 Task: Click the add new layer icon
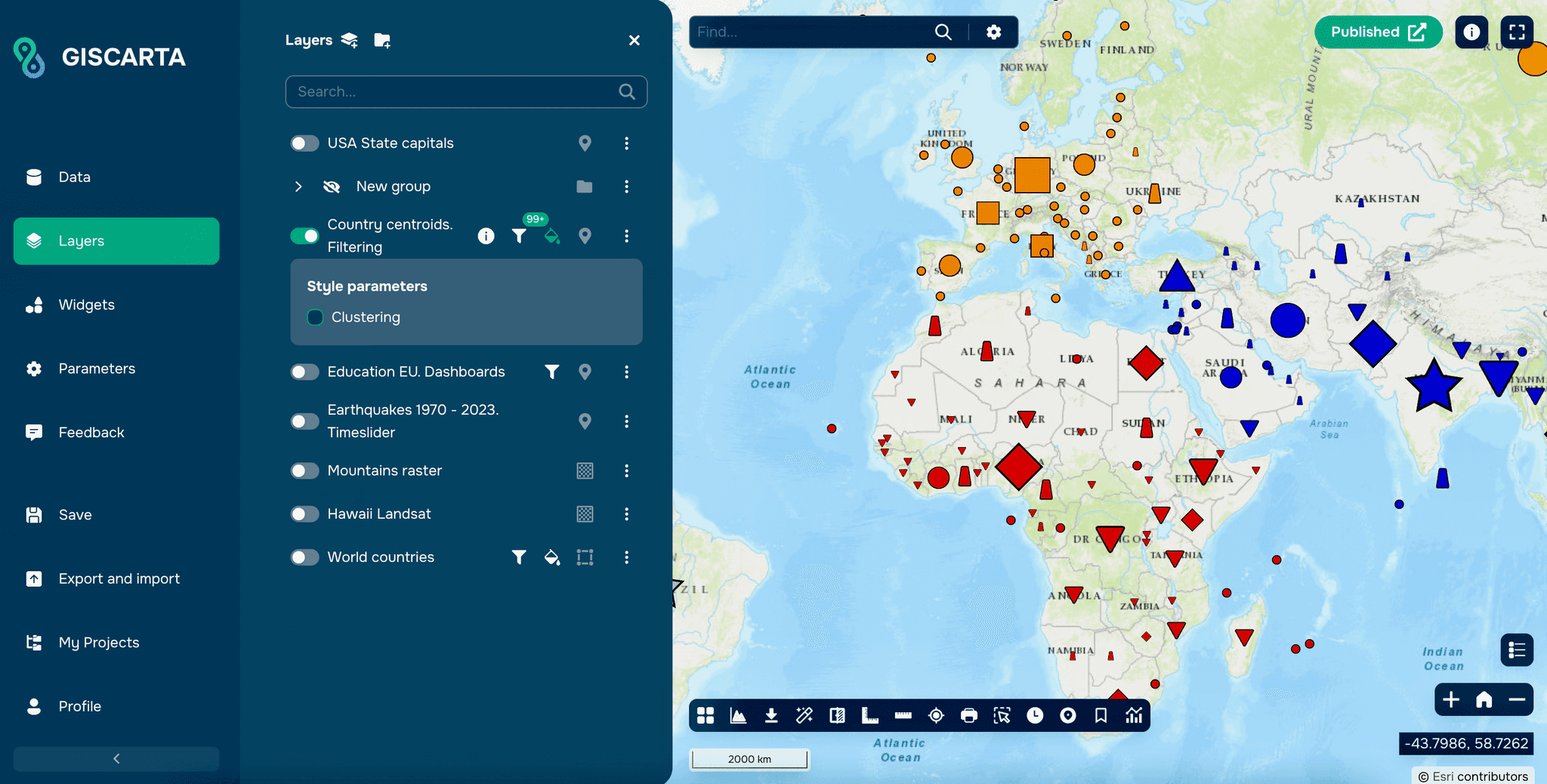pyautogui.click(x=349, y=40)
